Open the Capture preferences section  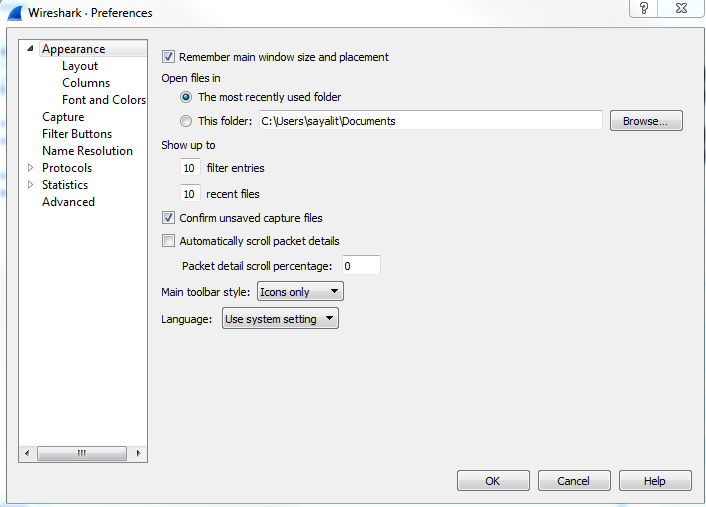(x=63, y=117)
